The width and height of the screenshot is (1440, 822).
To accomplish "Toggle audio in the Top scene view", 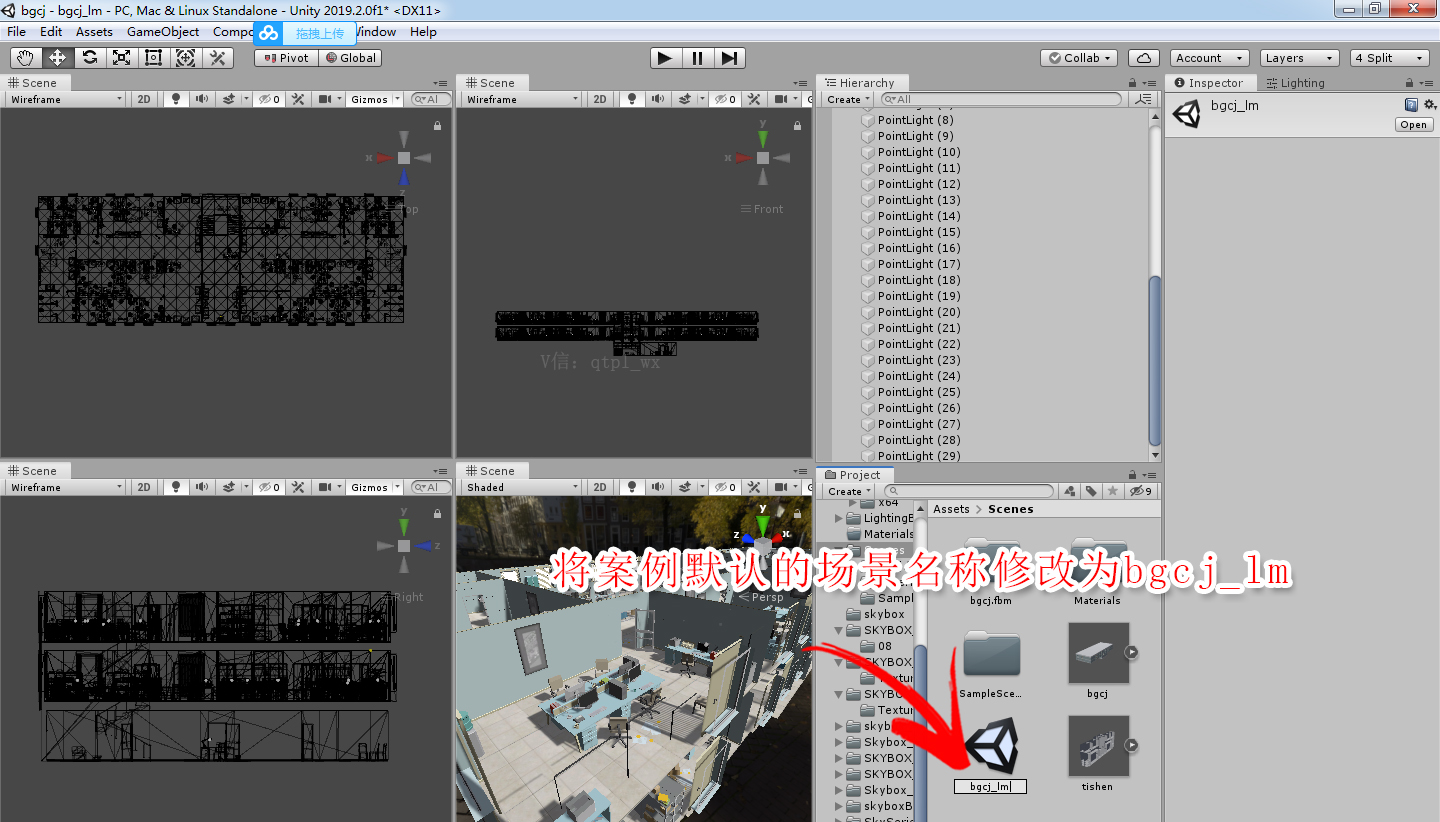I will [203, 99].
